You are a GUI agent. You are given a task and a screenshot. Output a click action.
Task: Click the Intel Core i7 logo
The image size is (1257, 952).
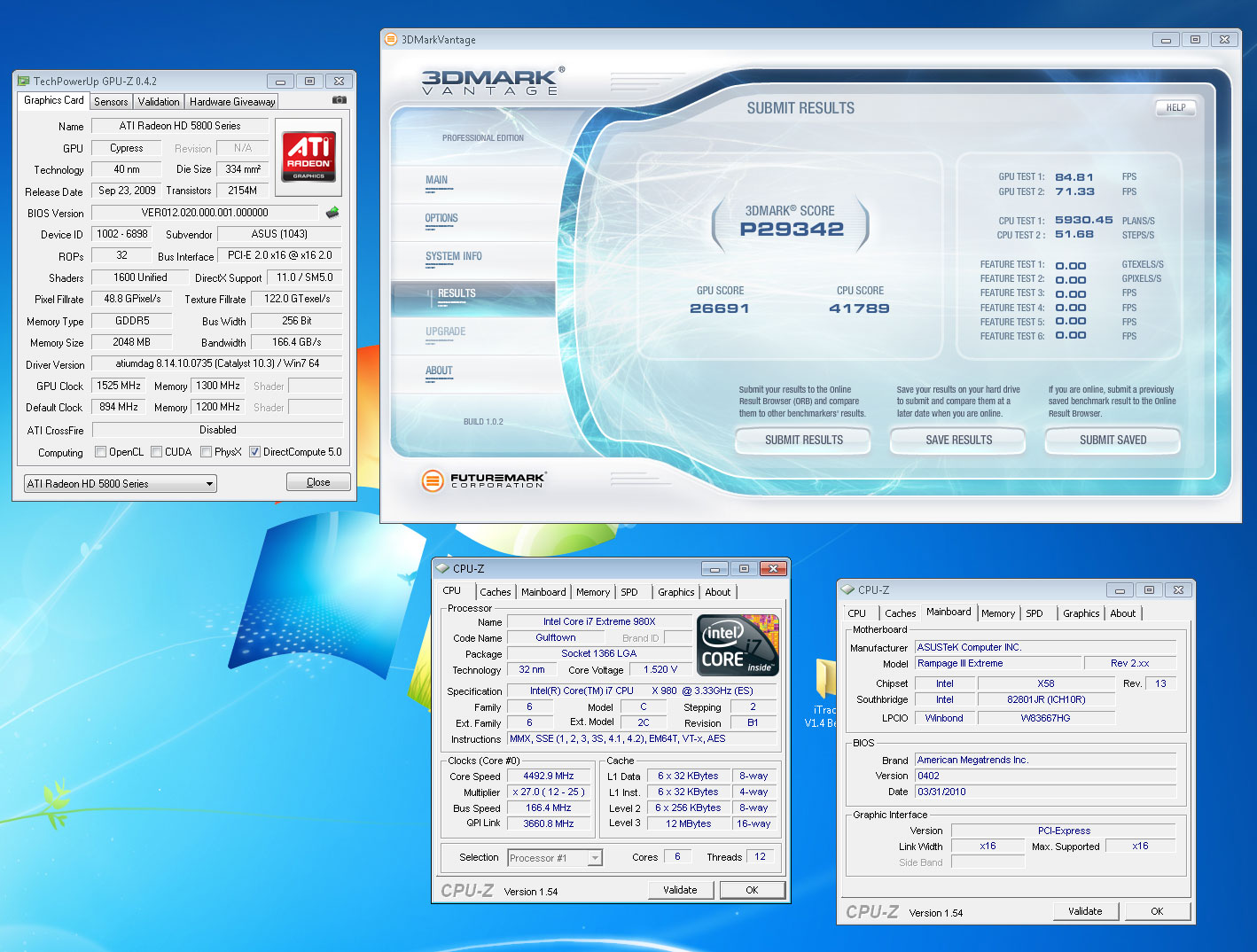point(738,645)
